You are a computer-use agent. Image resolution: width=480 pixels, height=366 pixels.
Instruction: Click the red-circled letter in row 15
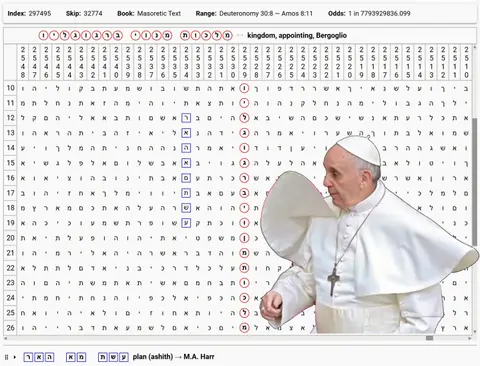tap(244, 163)
